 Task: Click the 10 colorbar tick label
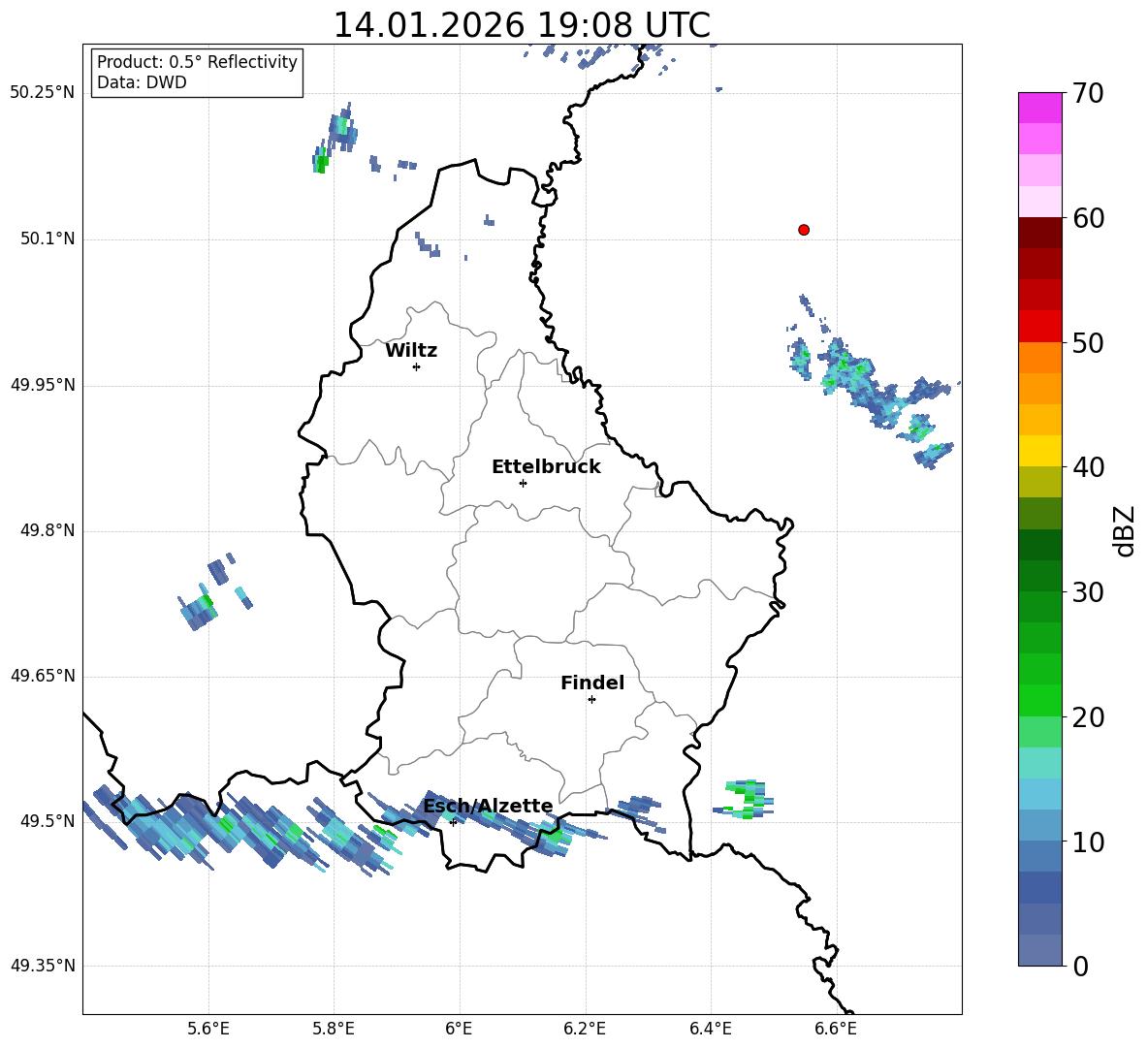coord(1088,842)
